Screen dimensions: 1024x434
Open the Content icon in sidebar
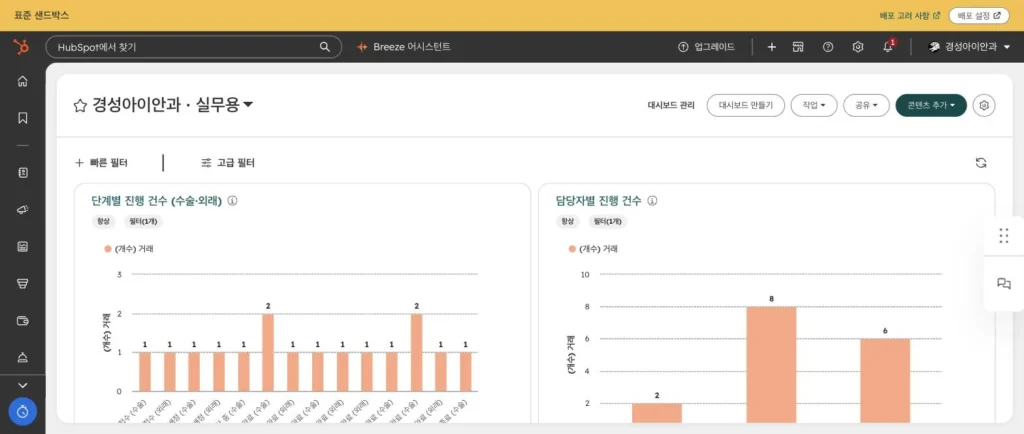[x=23, y=247]
